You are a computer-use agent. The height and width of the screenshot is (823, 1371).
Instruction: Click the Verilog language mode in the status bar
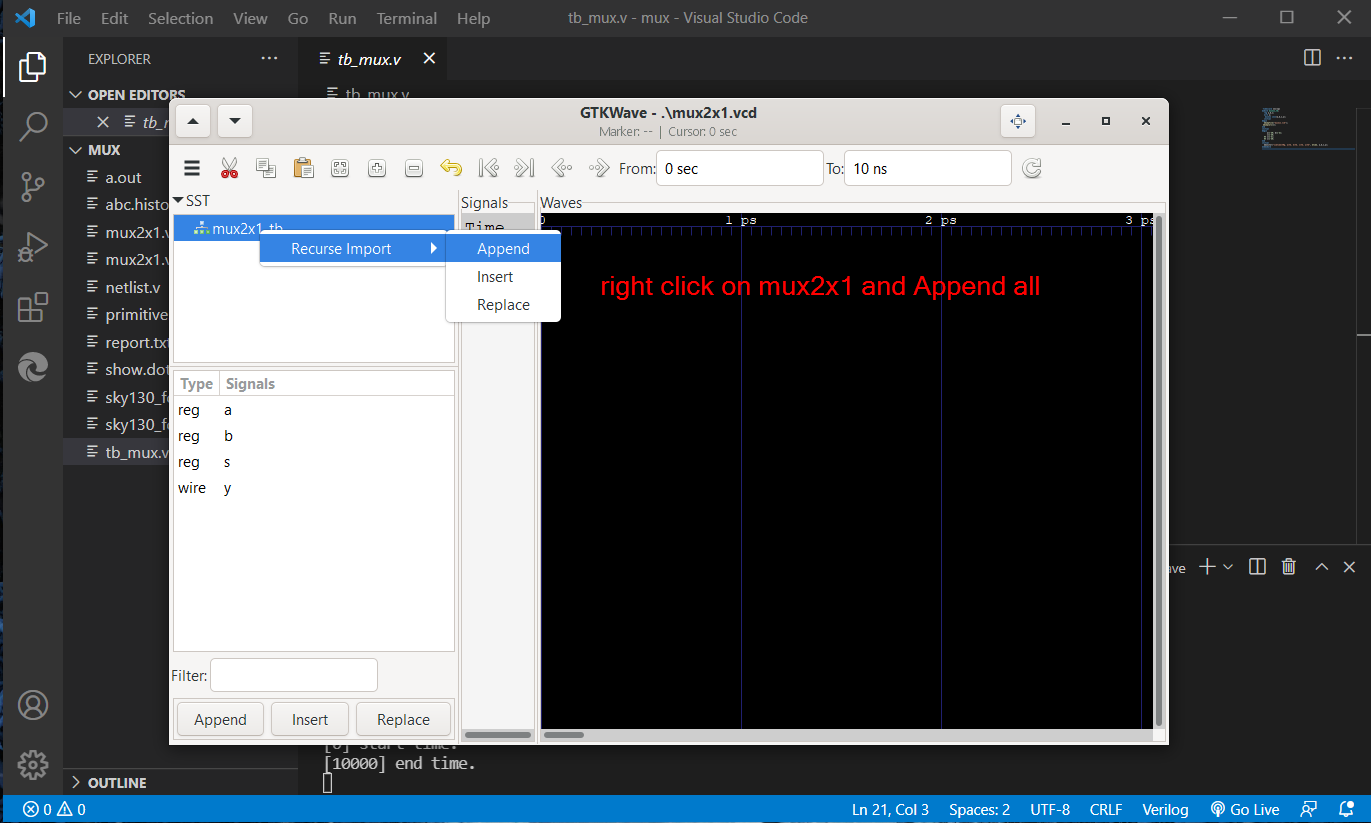[1165, 809]
